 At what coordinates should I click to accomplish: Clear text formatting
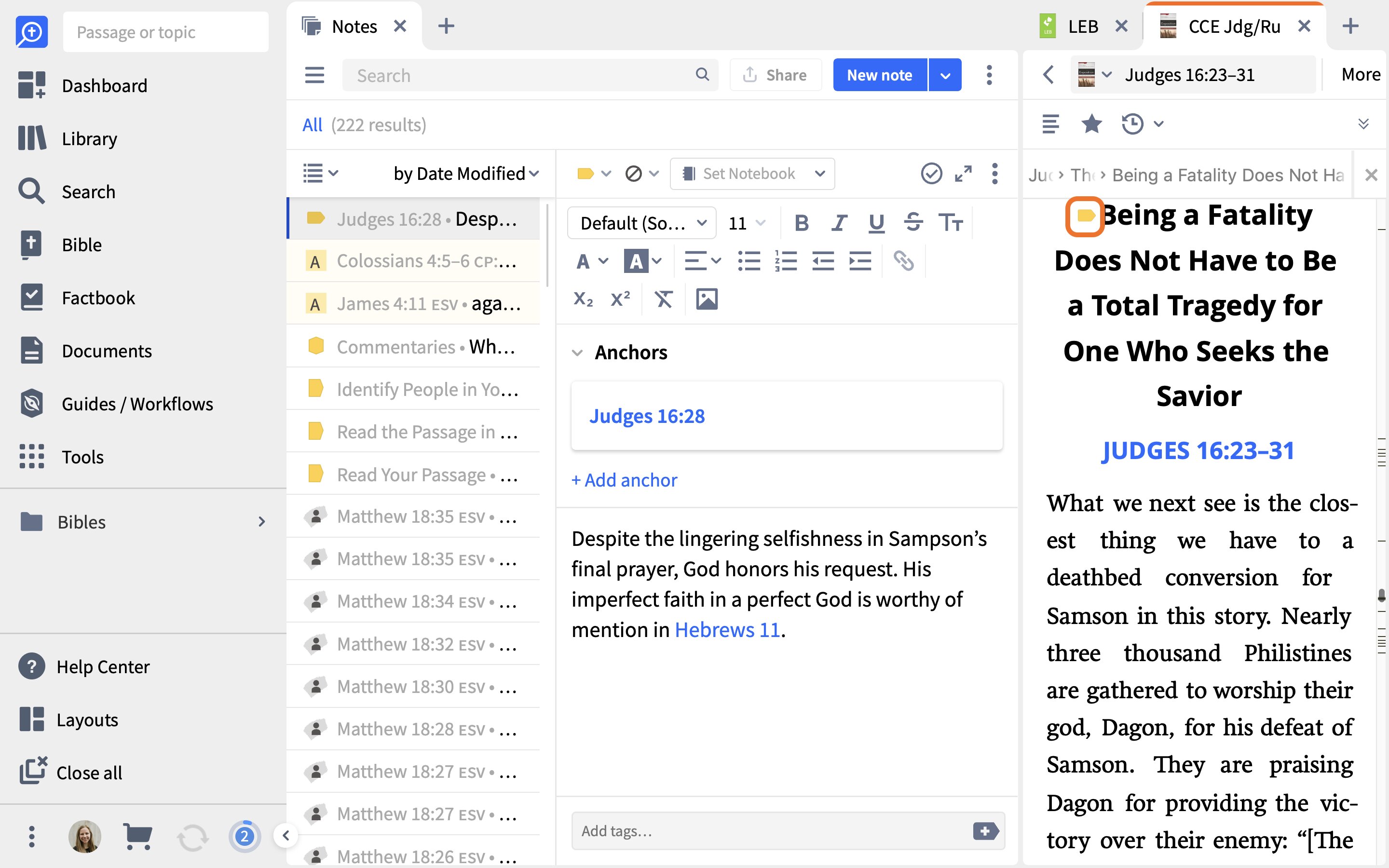(664, 299)
